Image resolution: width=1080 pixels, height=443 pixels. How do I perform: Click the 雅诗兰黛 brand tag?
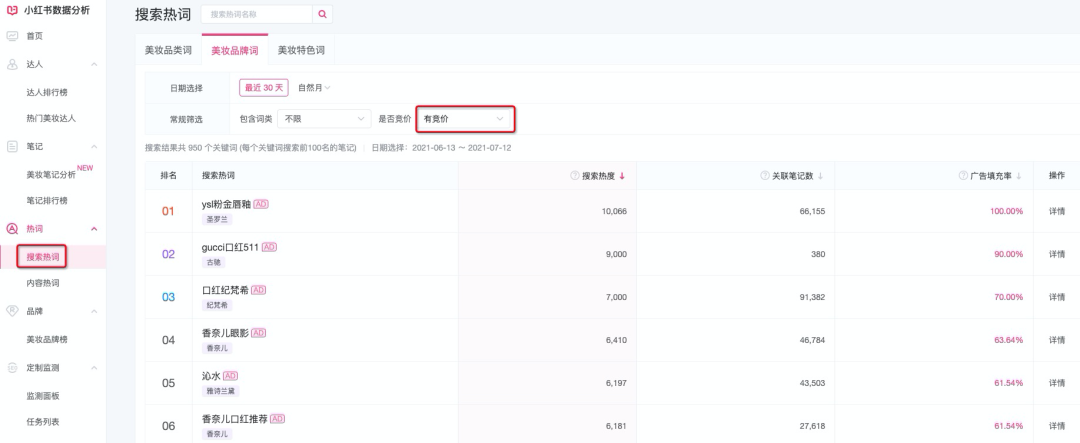point(220,391)
